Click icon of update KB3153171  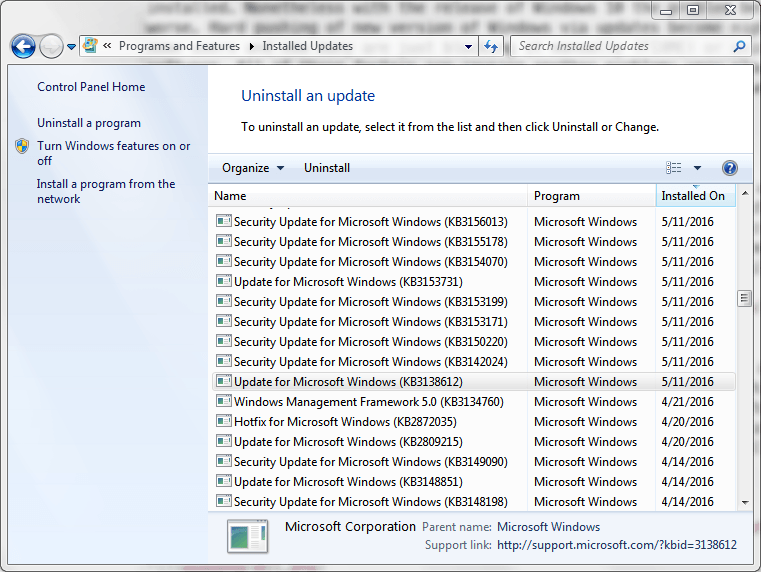pos(223,321)
